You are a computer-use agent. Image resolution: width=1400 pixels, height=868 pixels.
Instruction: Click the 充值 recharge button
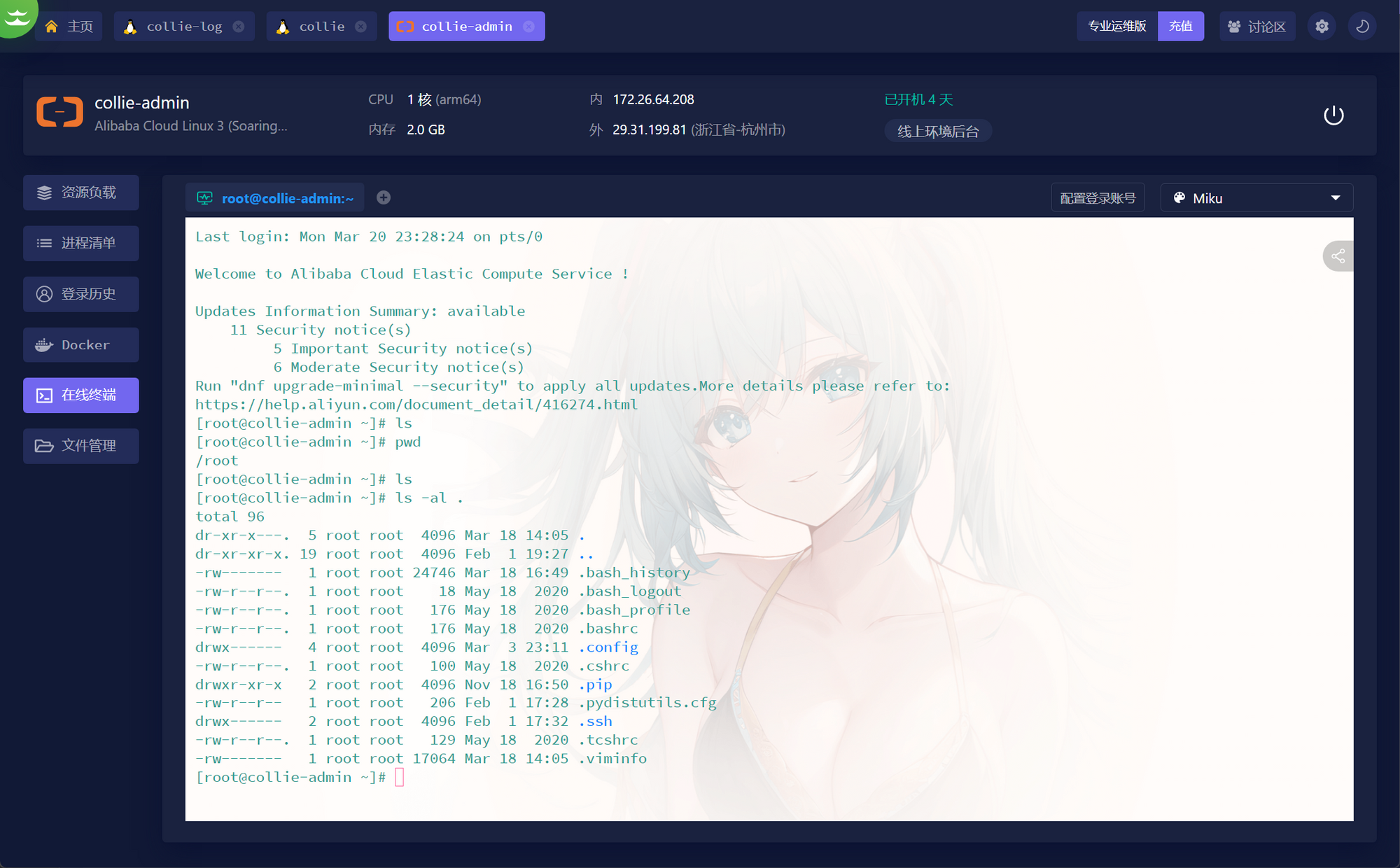pos(1180,27)
